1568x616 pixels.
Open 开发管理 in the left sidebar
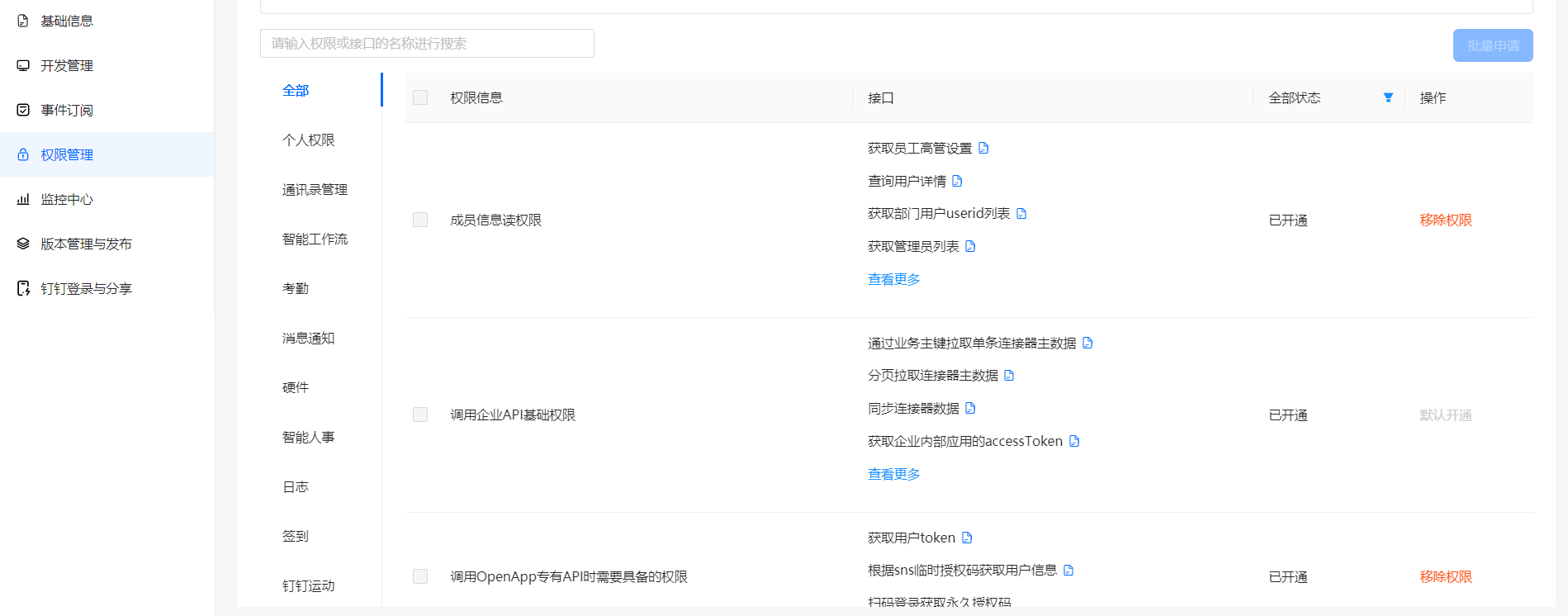(x=67, y=65)
